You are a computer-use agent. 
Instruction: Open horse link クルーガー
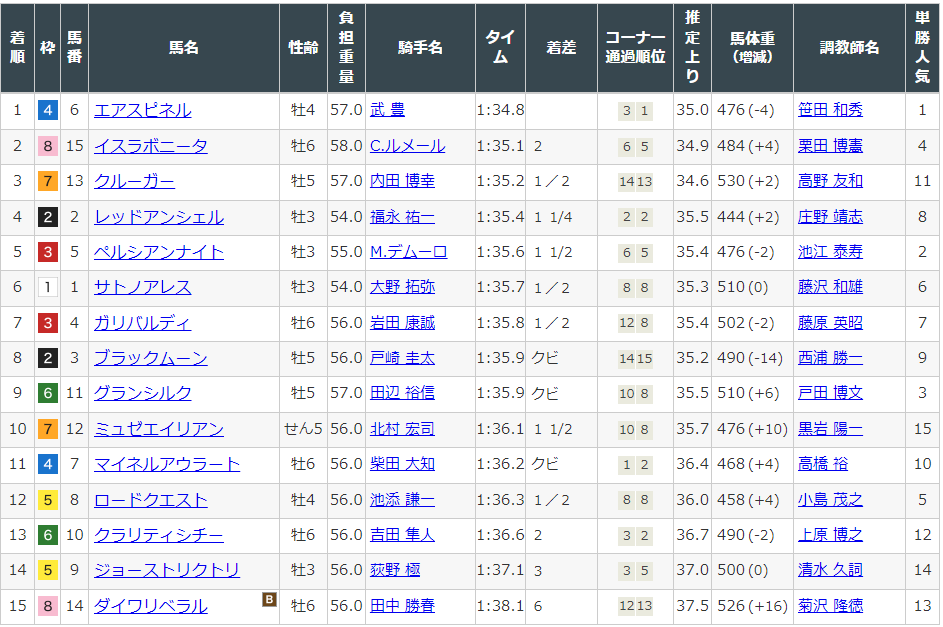pyautogui.click(x=134, y=181)
